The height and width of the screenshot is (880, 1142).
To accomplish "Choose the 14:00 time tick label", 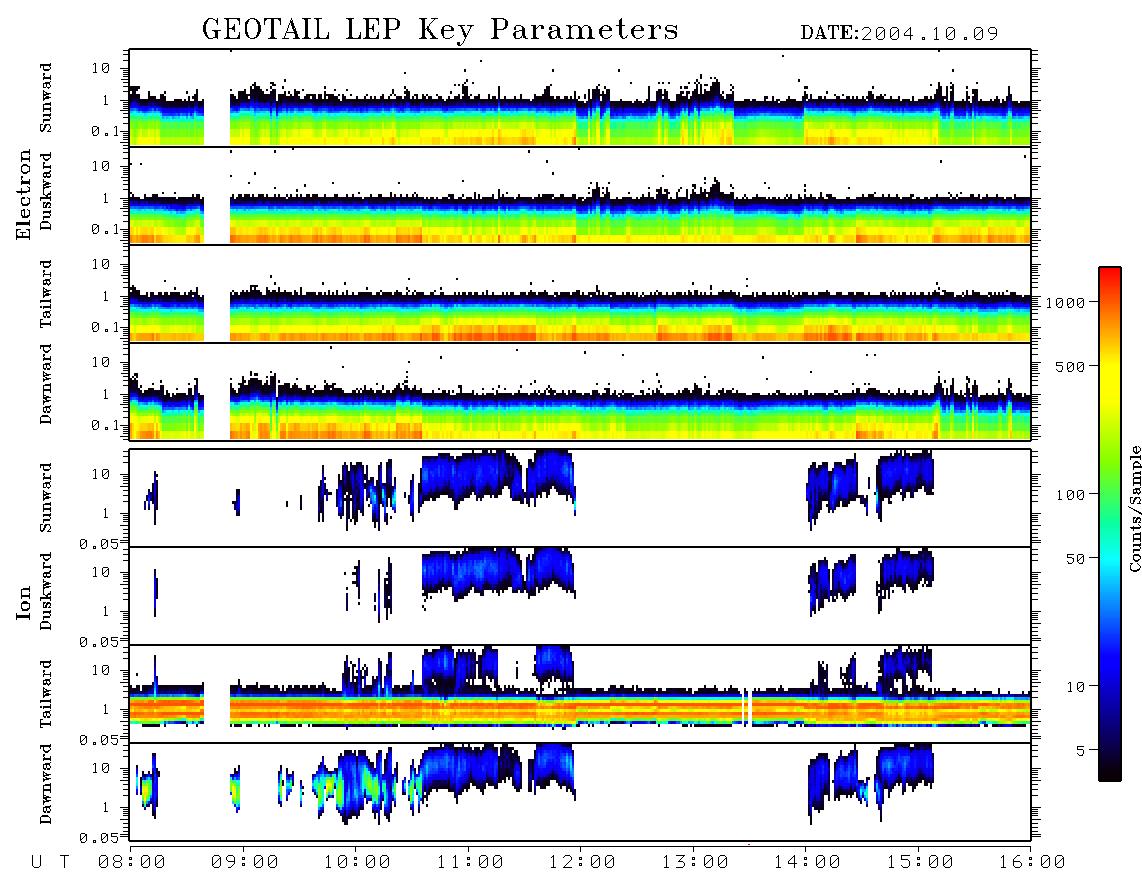I will click(807, 862).
